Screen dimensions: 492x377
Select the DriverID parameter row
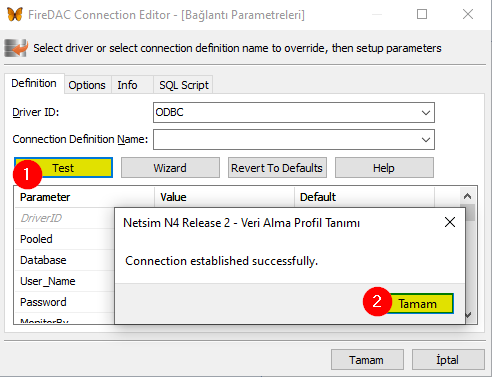coord(65,218)
